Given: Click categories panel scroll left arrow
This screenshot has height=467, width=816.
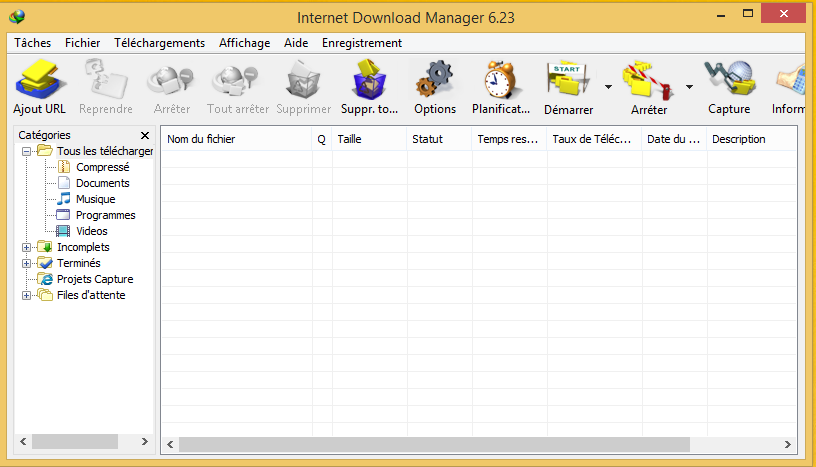Looking at the screenshot, I should [23, 441].
